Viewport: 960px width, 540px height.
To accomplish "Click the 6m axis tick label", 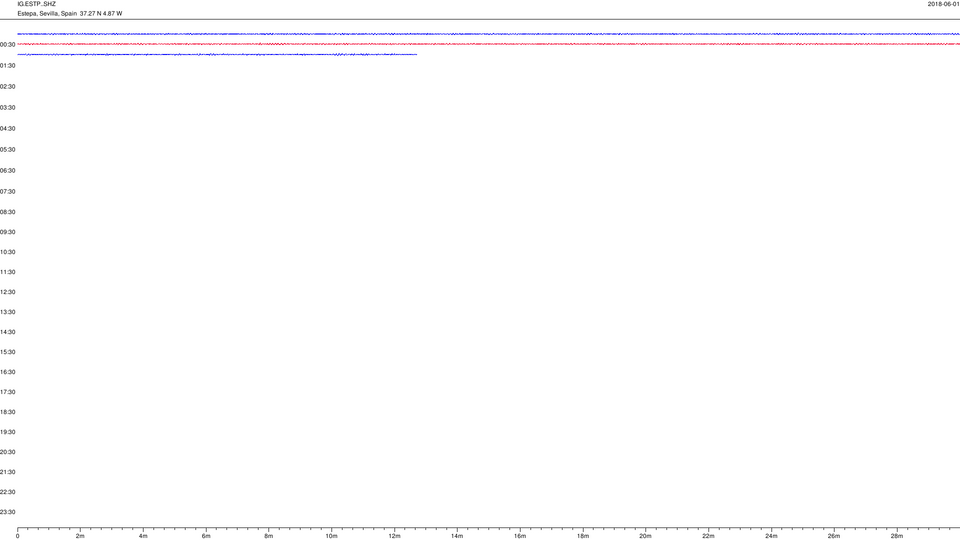I will [206, 536].
